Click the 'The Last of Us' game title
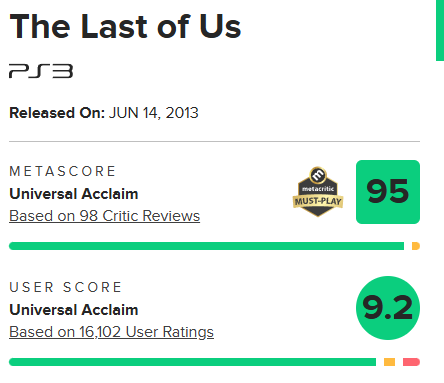Image resolution: width=444 pixels, height=383 pixels. pos(125,26)
